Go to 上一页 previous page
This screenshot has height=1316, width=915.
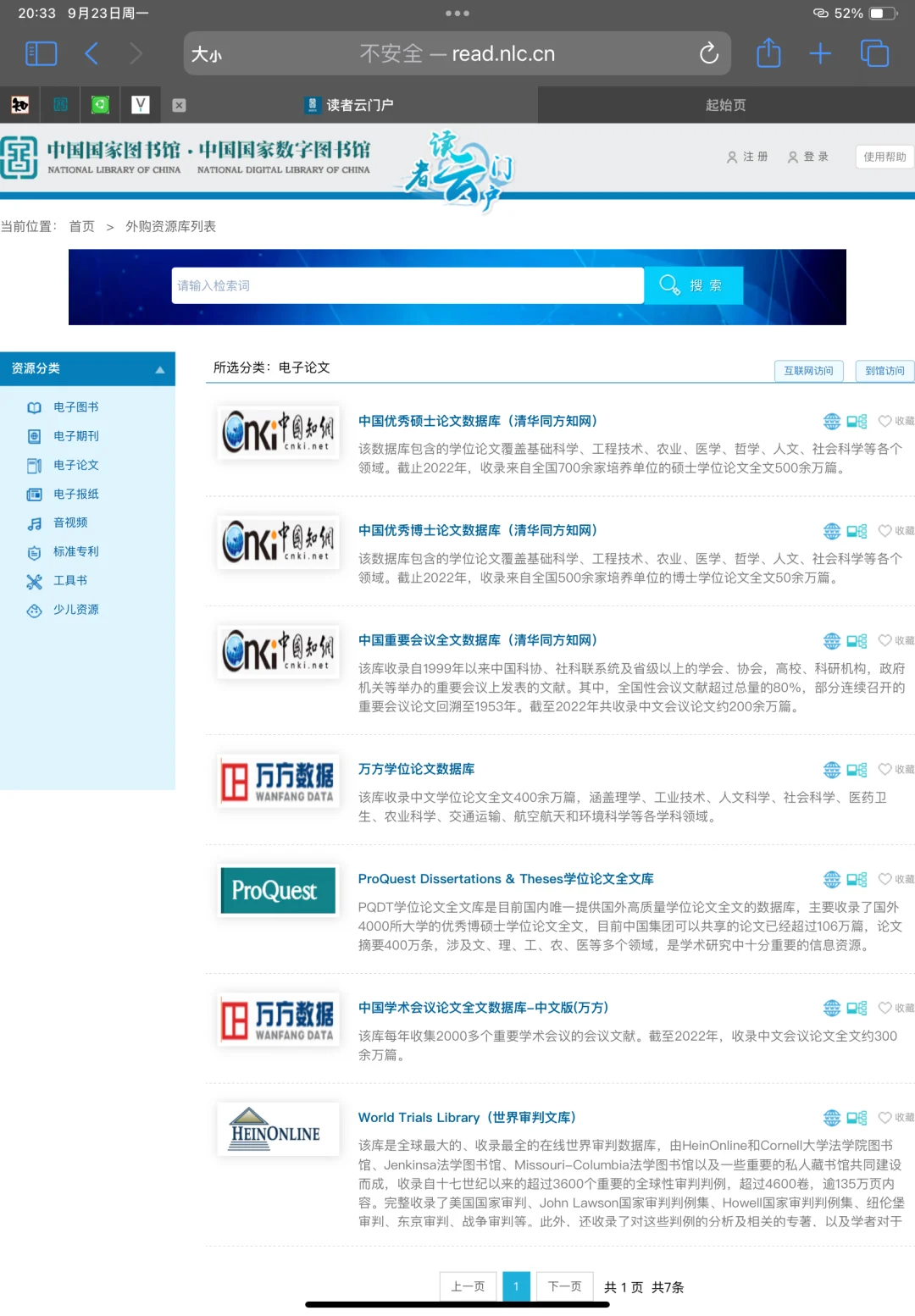[468, 1286]
